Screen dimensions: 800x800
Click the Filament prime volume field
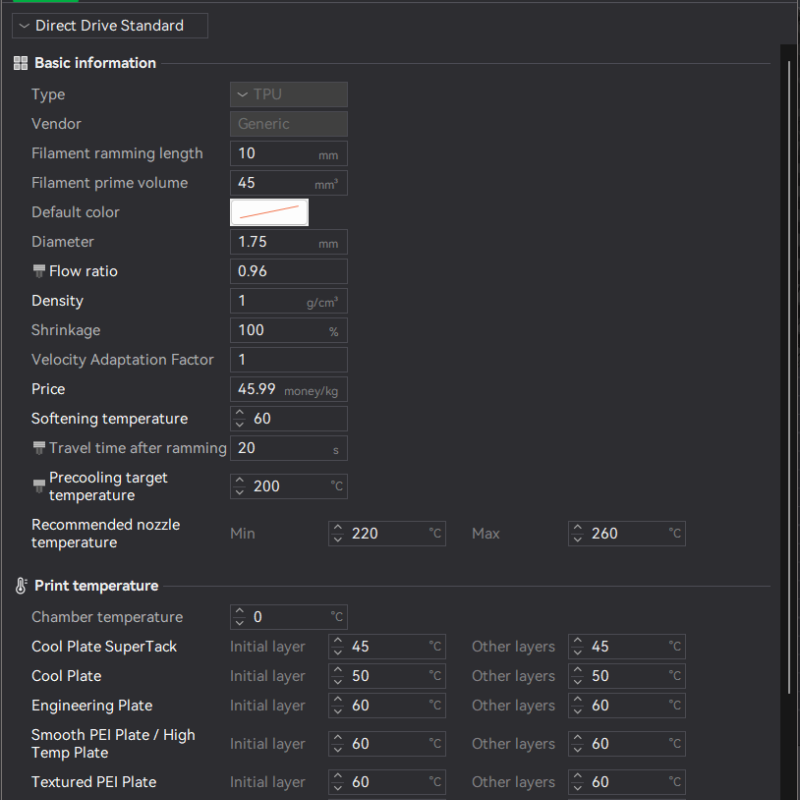(275, 183)
